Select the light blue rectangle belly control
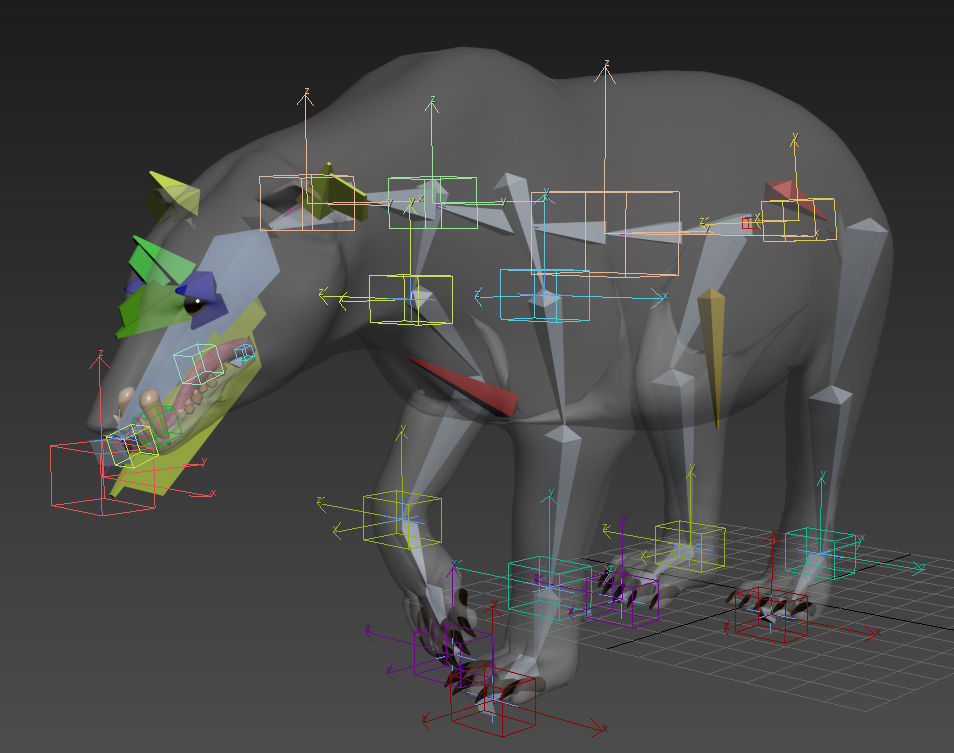This screenshot has height=753, width=954. (x=545, y=295)
